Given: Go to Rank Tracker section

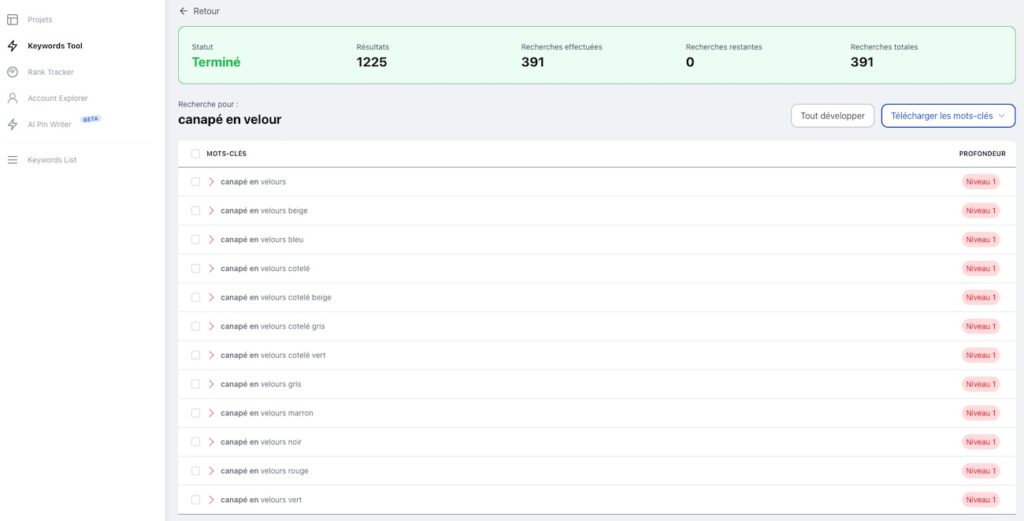Looking at the screenshot, I should pyautogui.click(x=50, y=72).
